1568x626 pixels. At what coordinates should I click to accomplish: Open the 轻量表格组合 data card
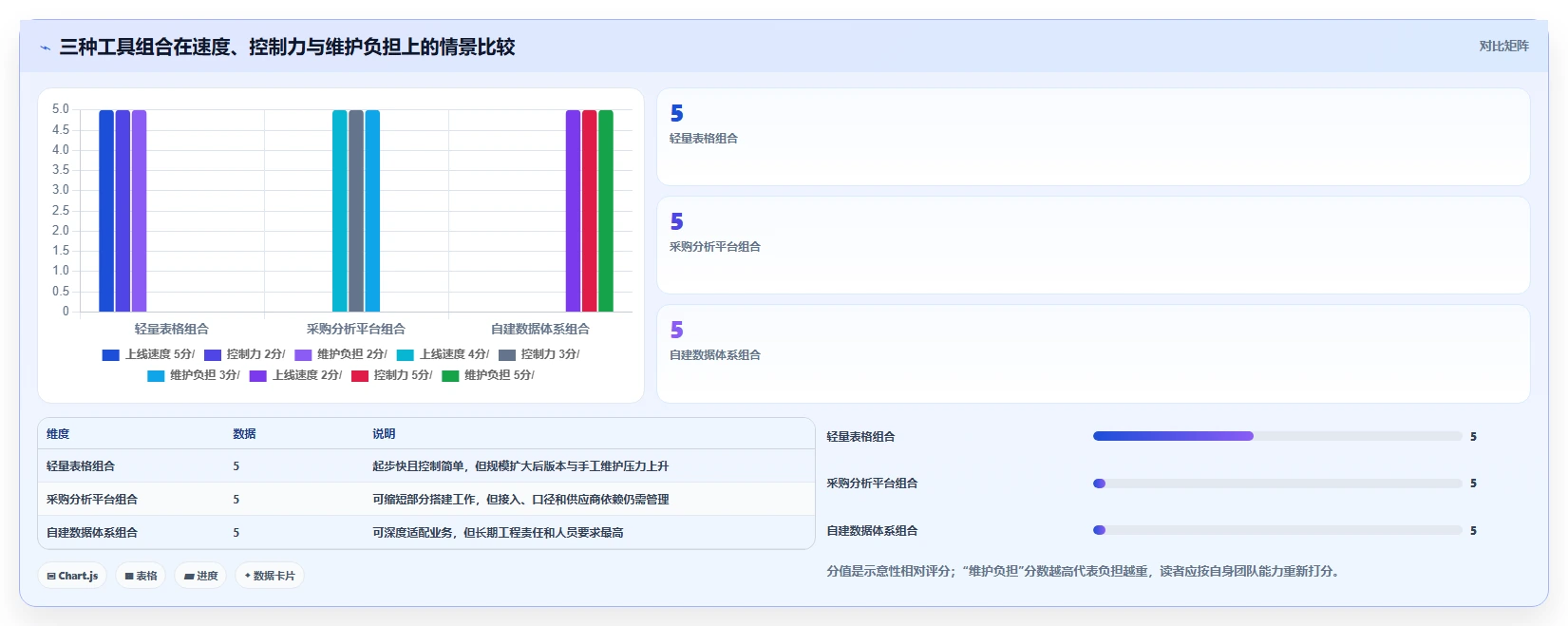1093,137
